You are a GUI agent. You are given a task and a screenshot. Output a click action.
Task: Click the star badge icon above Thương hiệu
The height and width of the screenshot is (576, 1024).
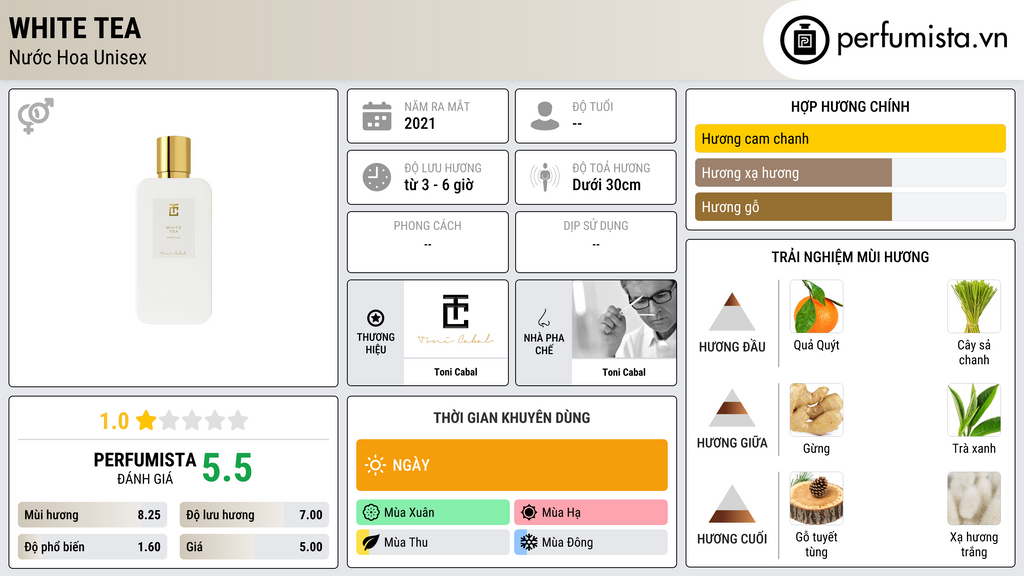376,318
